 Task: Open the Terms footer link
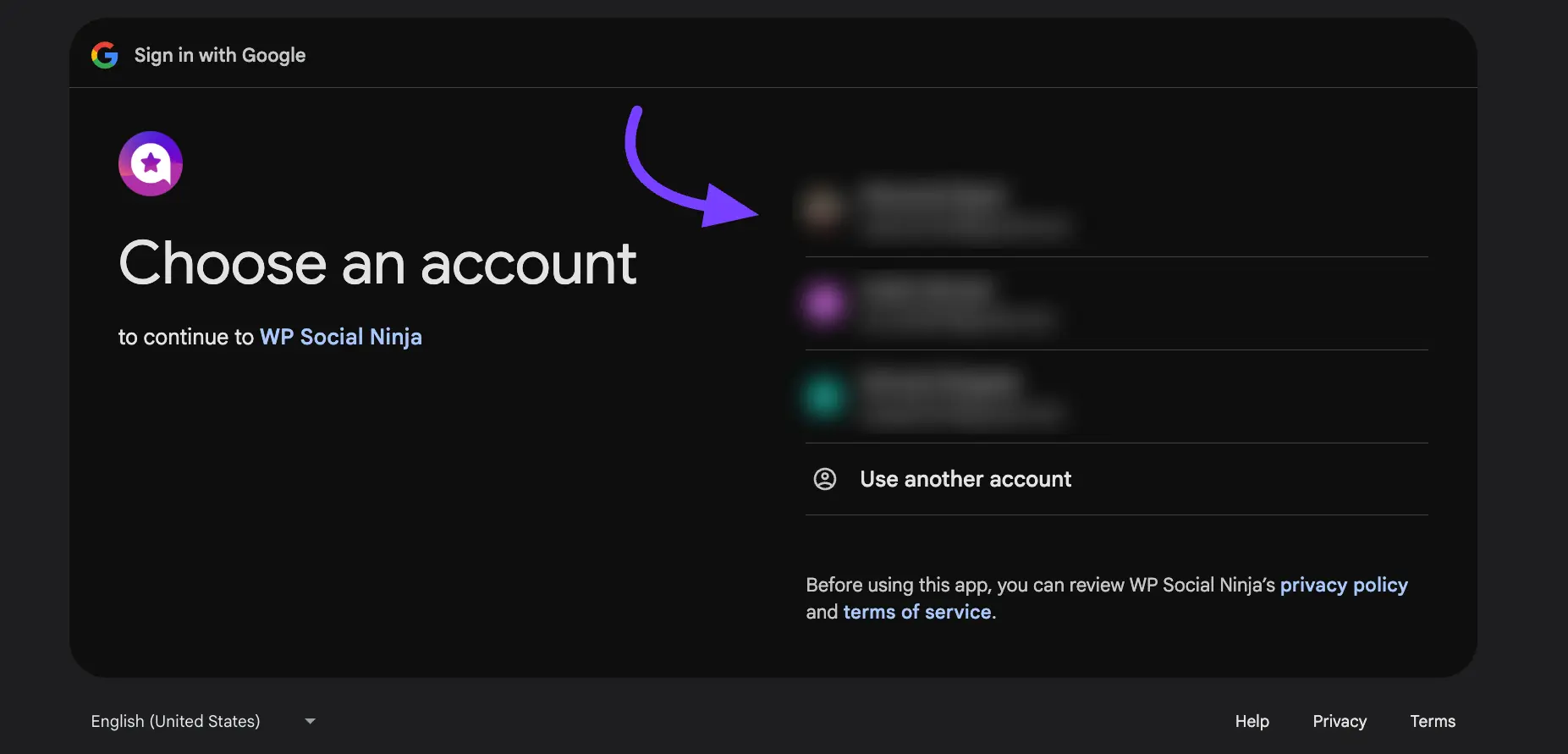click(1433, 721)
